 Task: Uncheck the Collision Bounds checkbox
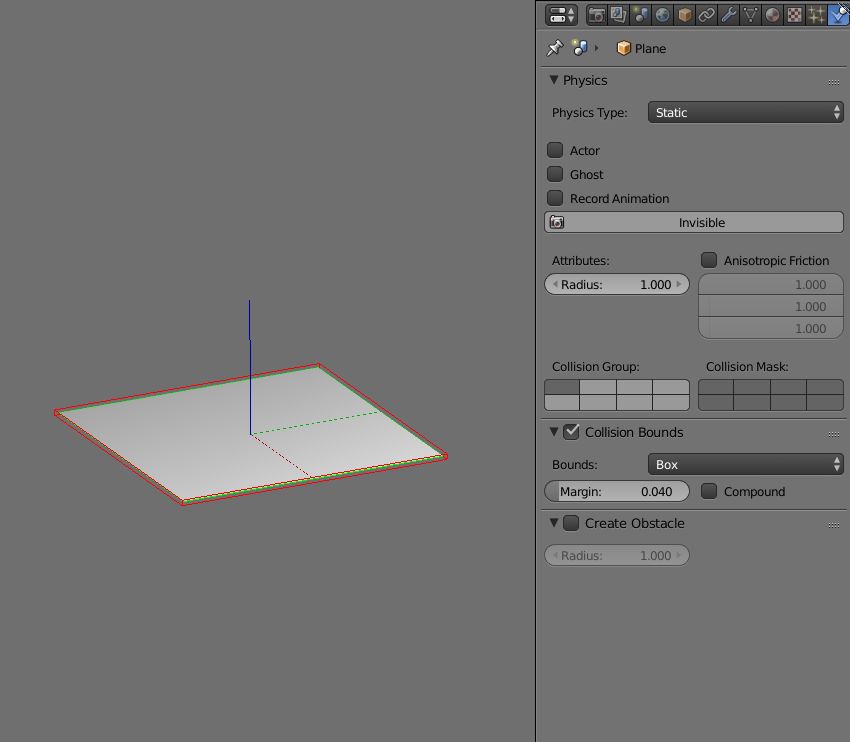point(571,432)
